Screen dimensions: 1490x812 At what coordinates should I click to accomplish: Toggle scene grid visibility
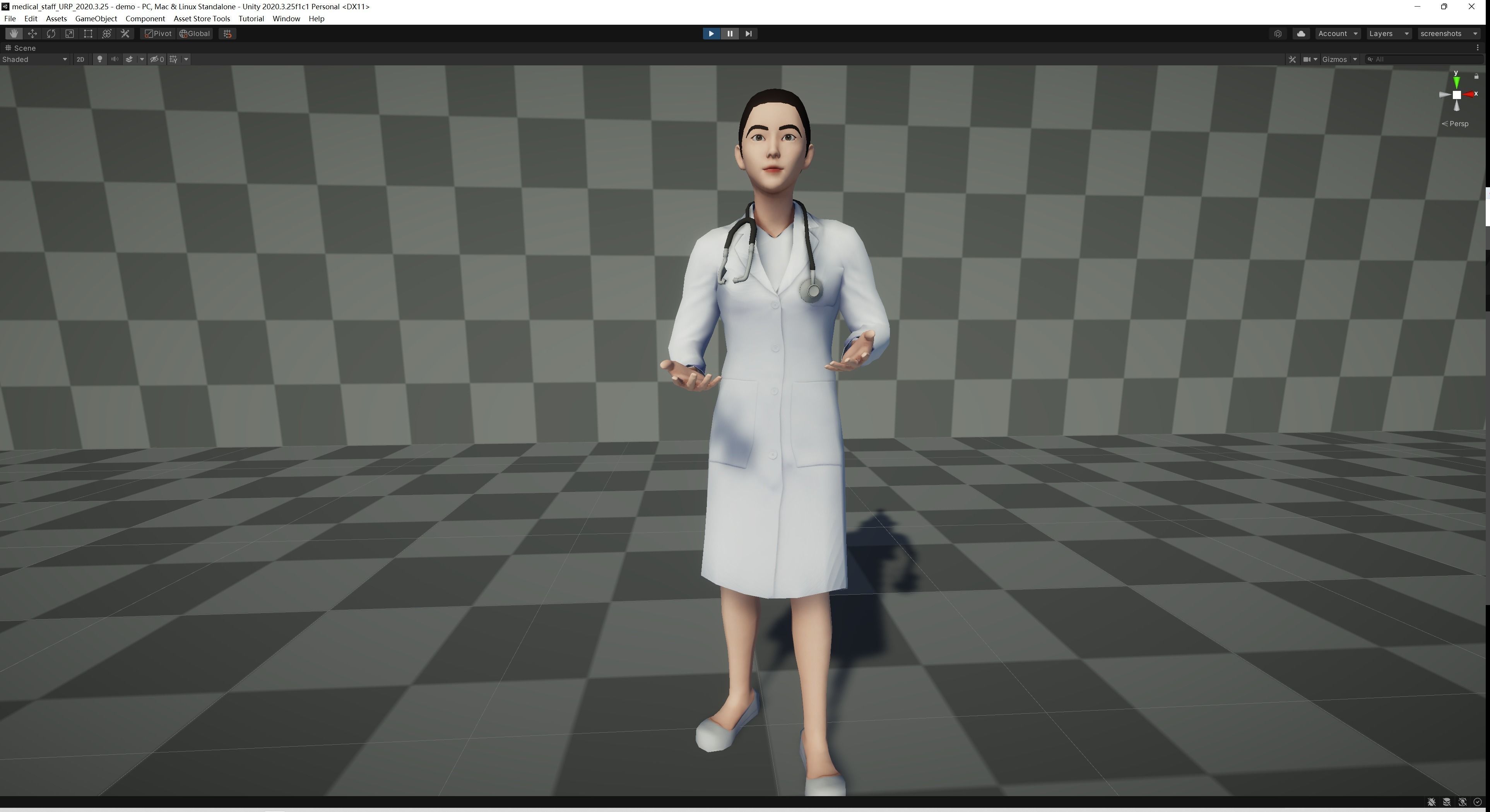coord(173,59)
